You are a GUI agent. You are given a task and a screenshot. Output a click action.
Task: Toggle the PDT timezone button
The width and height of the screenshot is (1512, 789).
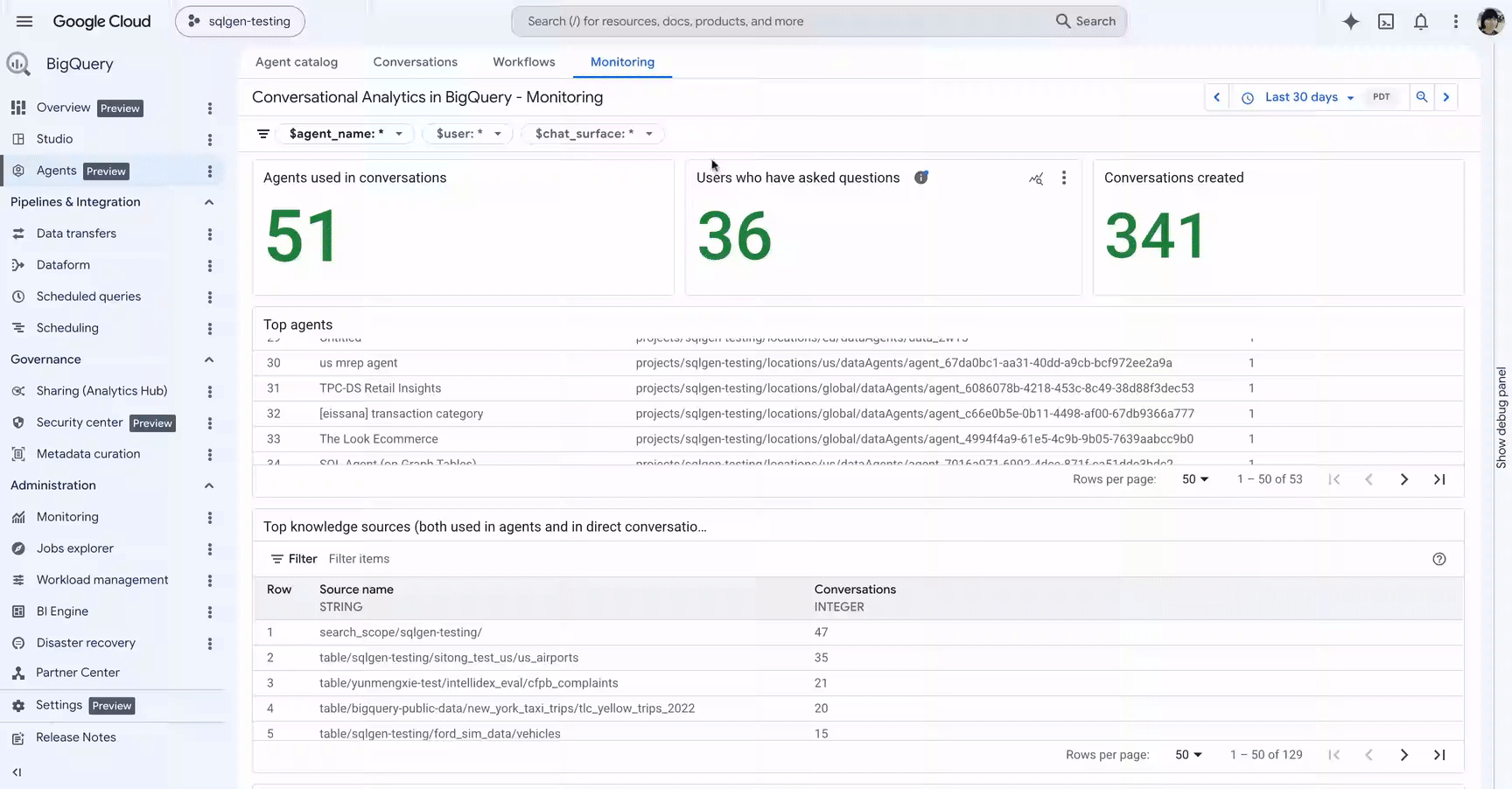pos(1382,97)
